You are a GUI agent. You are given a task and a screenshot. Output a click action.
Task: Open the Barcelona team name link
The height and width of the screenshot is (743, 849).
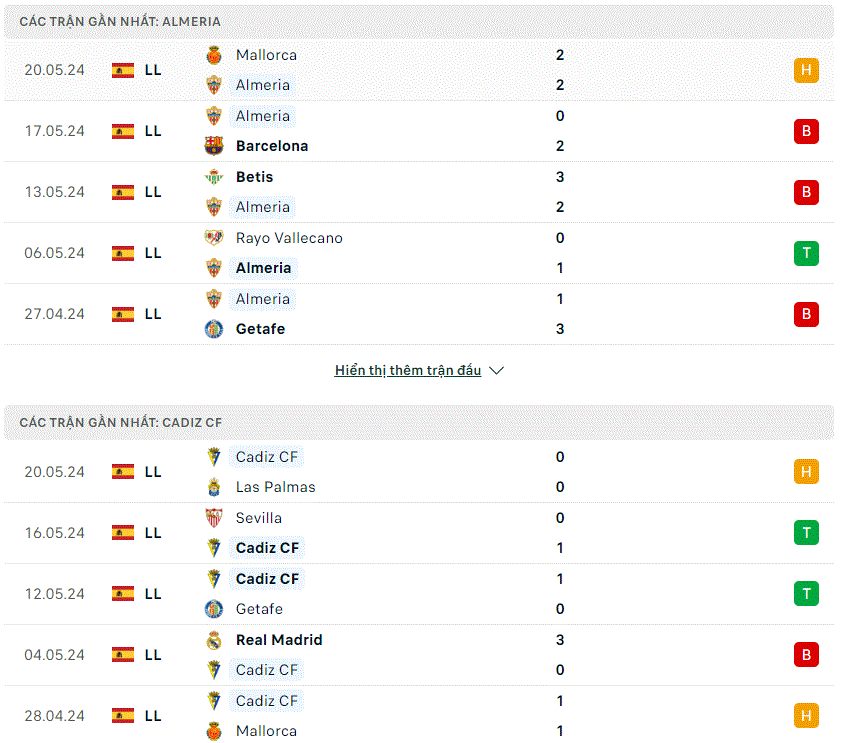(x=272, y=146)
